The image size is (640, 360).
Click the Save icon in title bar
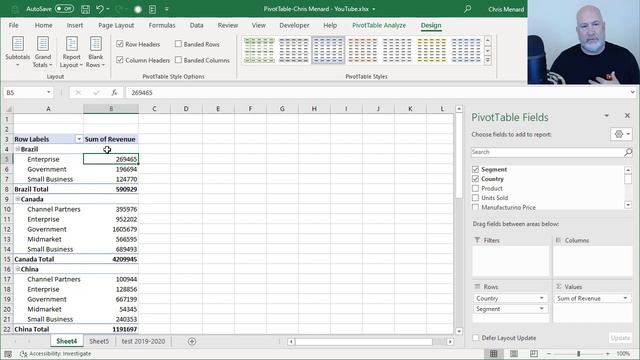[85, 9]
